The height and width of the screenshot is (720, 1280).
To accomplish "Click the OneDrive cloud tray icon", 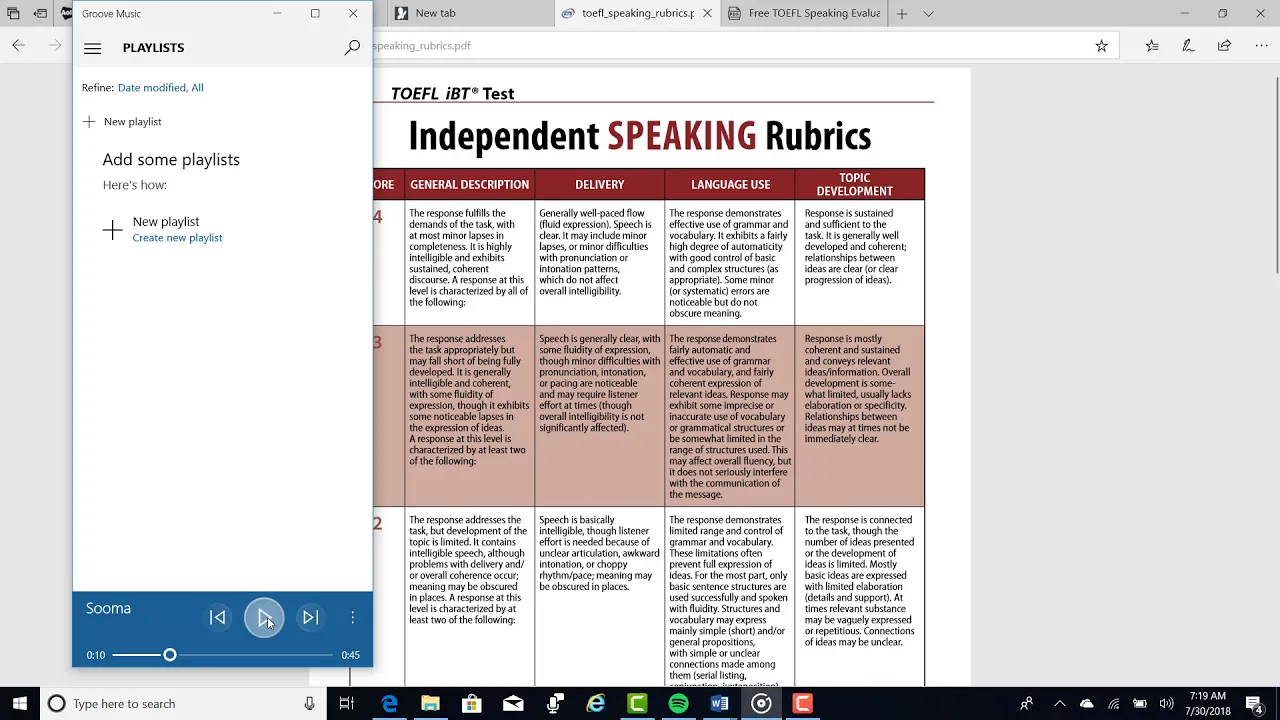I will coord(1087,704).
